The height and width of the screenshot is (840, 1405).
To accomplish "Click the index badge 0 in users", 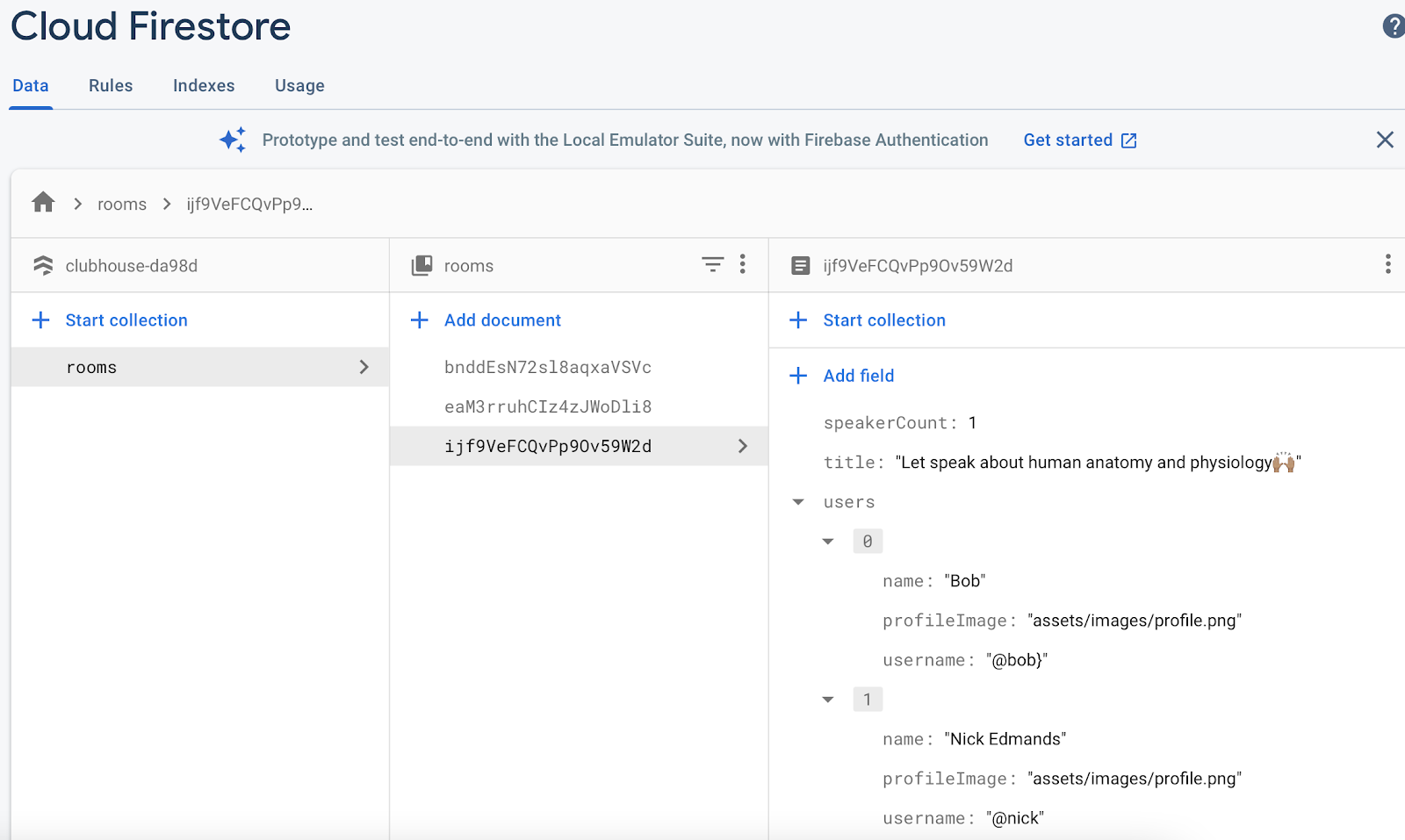I will (868, 542).
